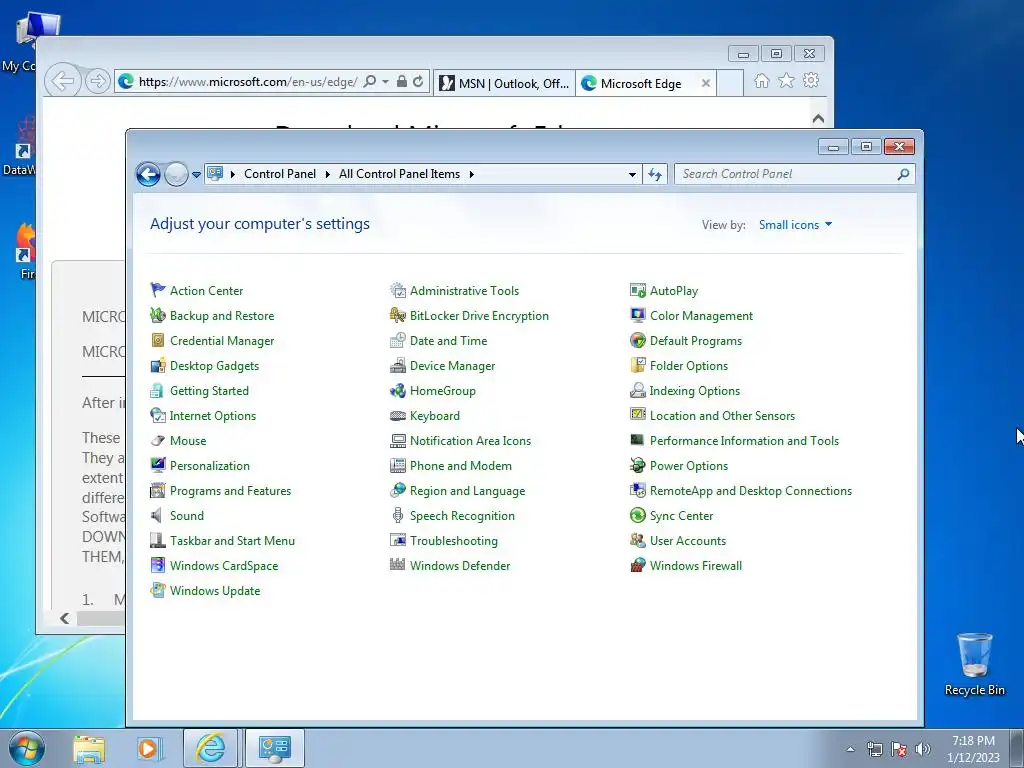Open the Troubleshooting link
The width and height of the screenshot is (1024, 768).
tap(453, 541)
